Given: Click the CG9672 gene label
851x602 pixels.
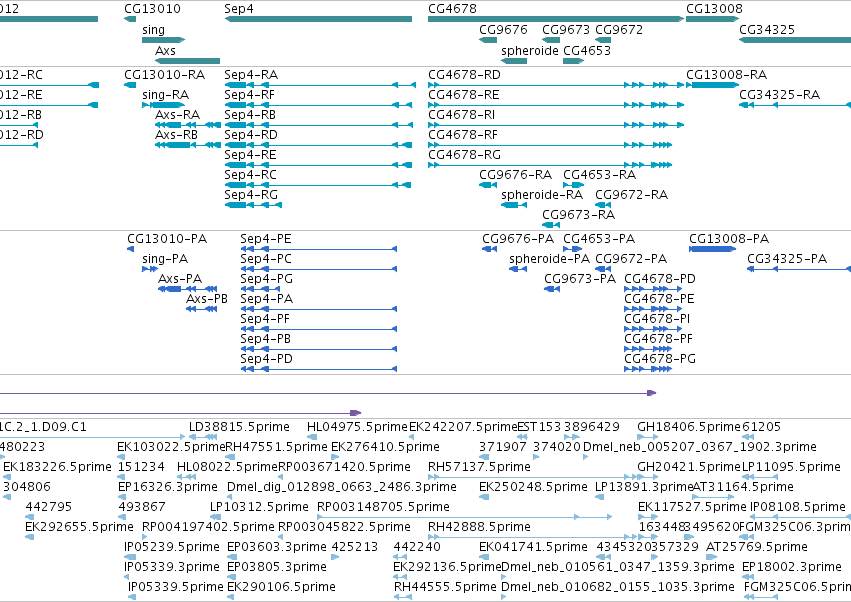Looking at the screenshot, I should [619, 30].
